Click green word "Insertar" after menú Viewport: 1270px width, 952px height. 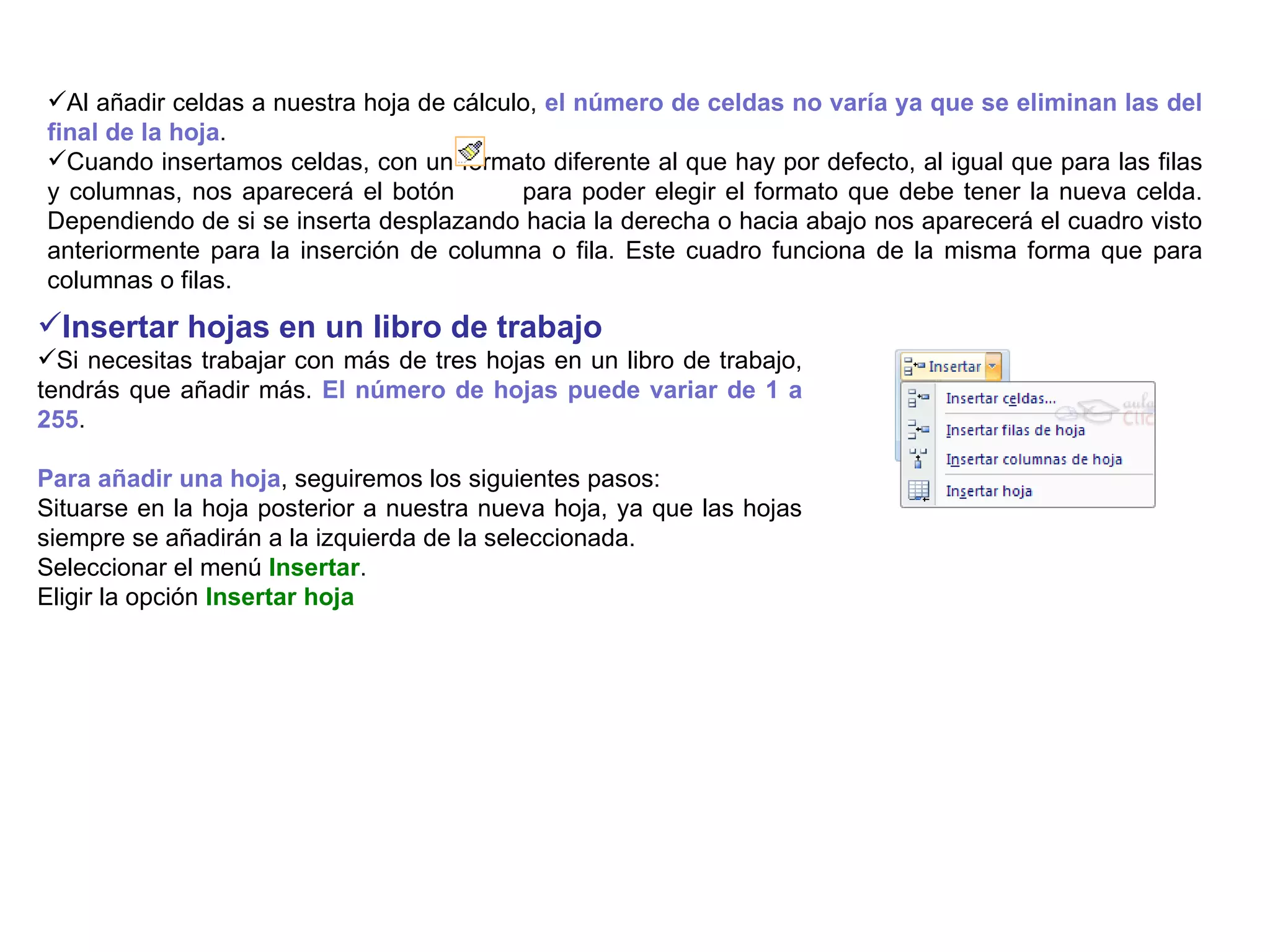(314, 567)
